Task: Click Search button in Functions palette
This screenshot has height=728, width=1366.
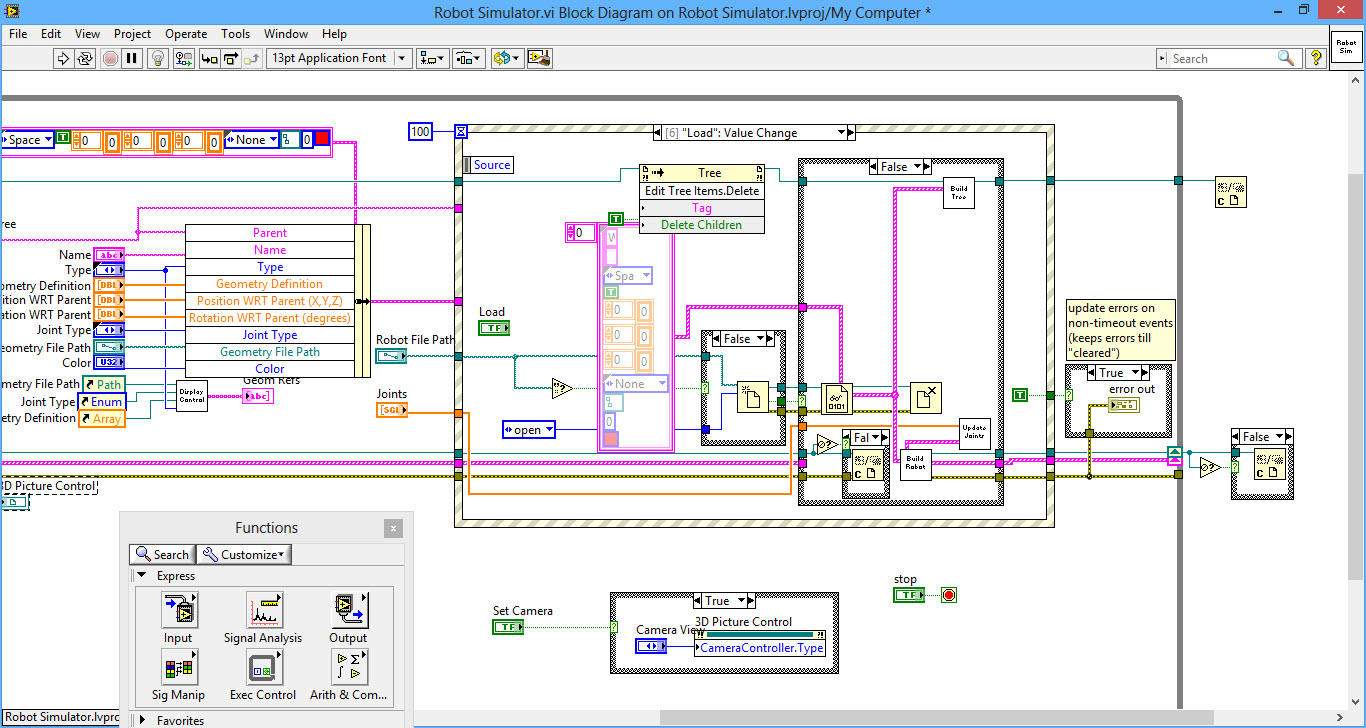Action: coord(162,554)
